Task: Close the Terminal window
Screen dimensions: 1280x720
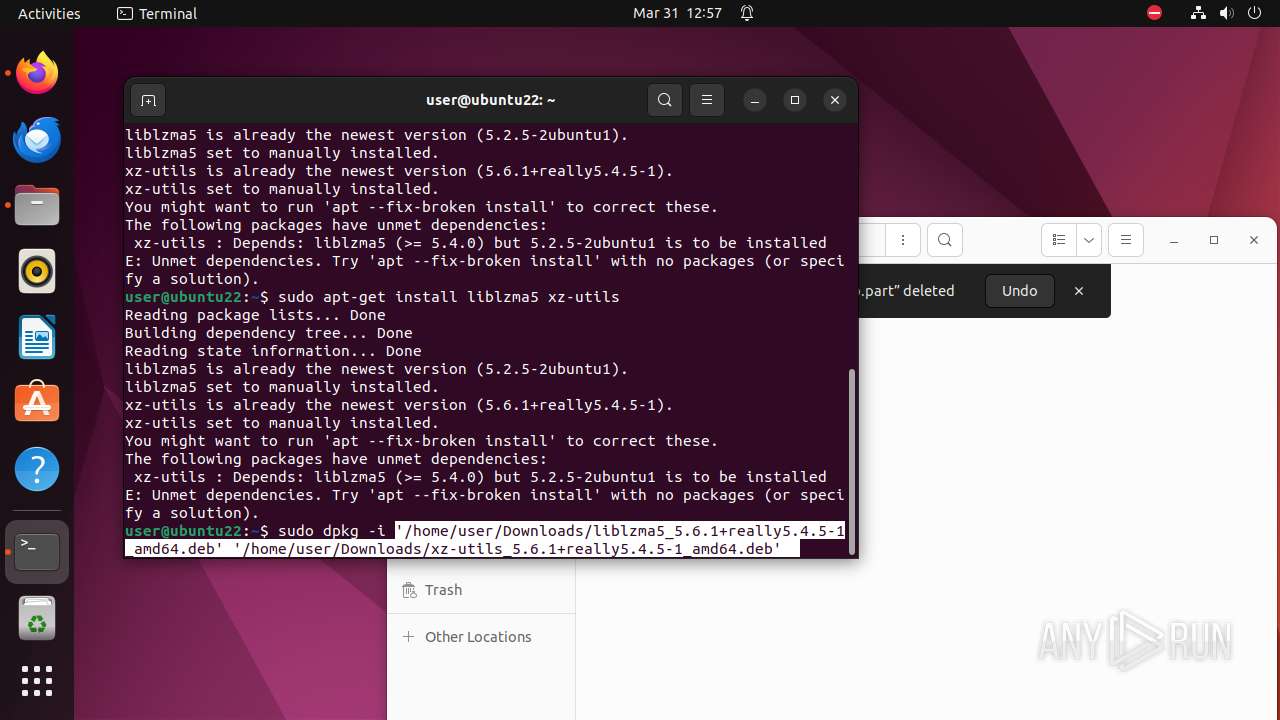Action: pos(835,100)
